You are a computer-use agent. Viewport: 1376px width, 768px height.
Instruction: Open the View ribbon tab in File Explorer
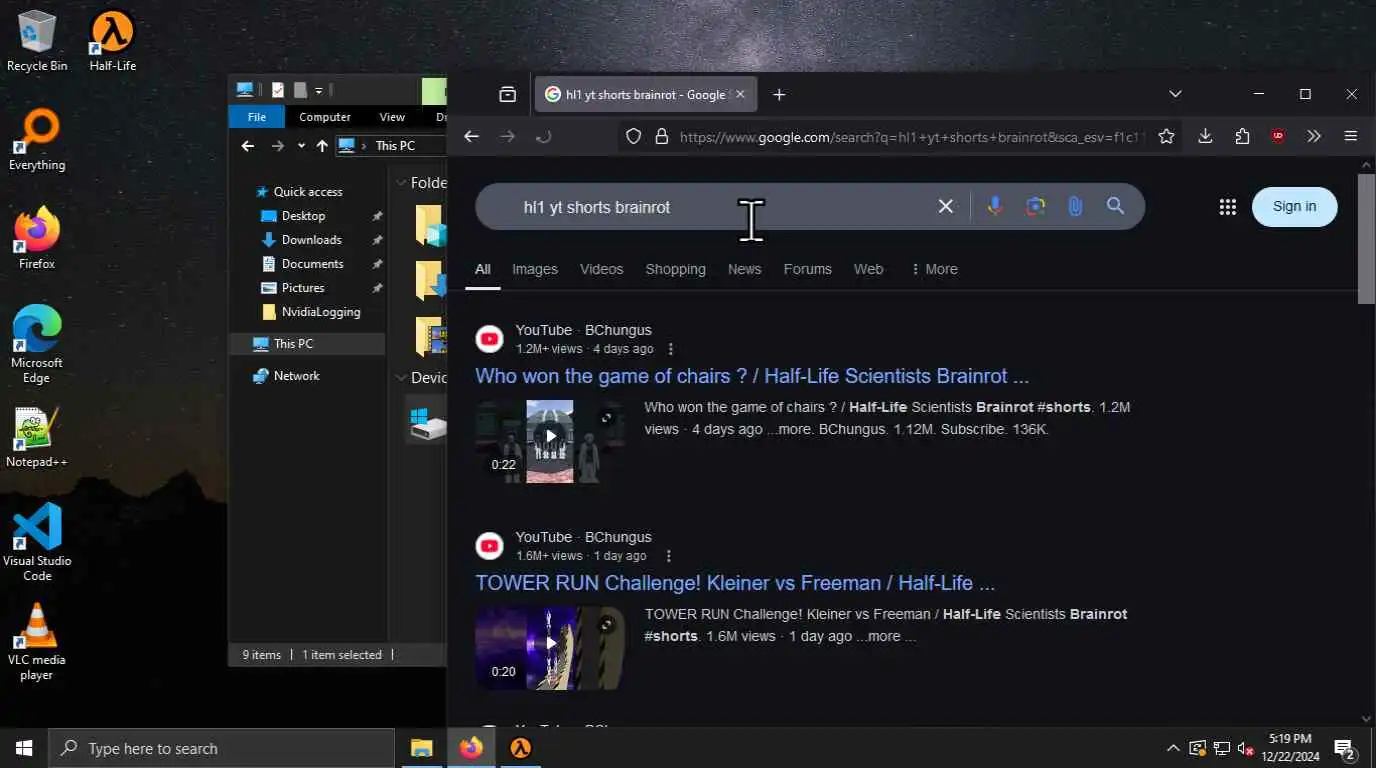(x=392, y=117)
